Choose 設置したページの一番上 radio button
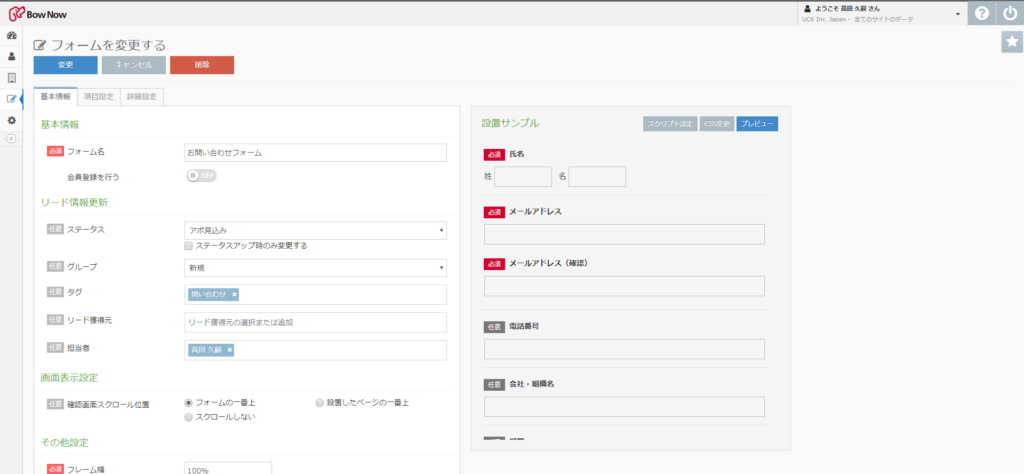Viewport: 1024px width, 474px height. coord(319,402)
